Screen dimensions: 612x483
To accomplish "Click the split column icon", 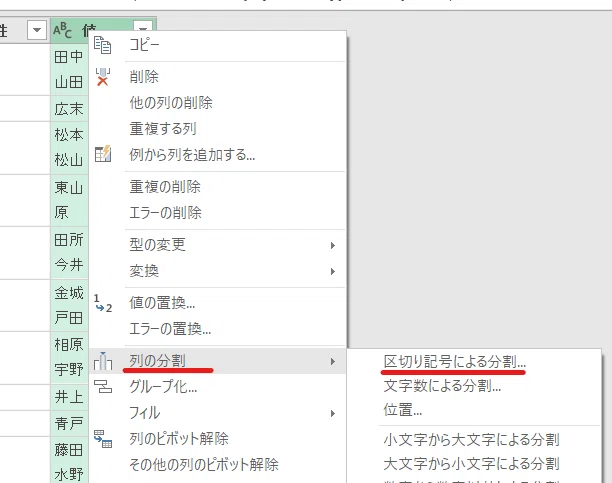I will tap(103, 361).
